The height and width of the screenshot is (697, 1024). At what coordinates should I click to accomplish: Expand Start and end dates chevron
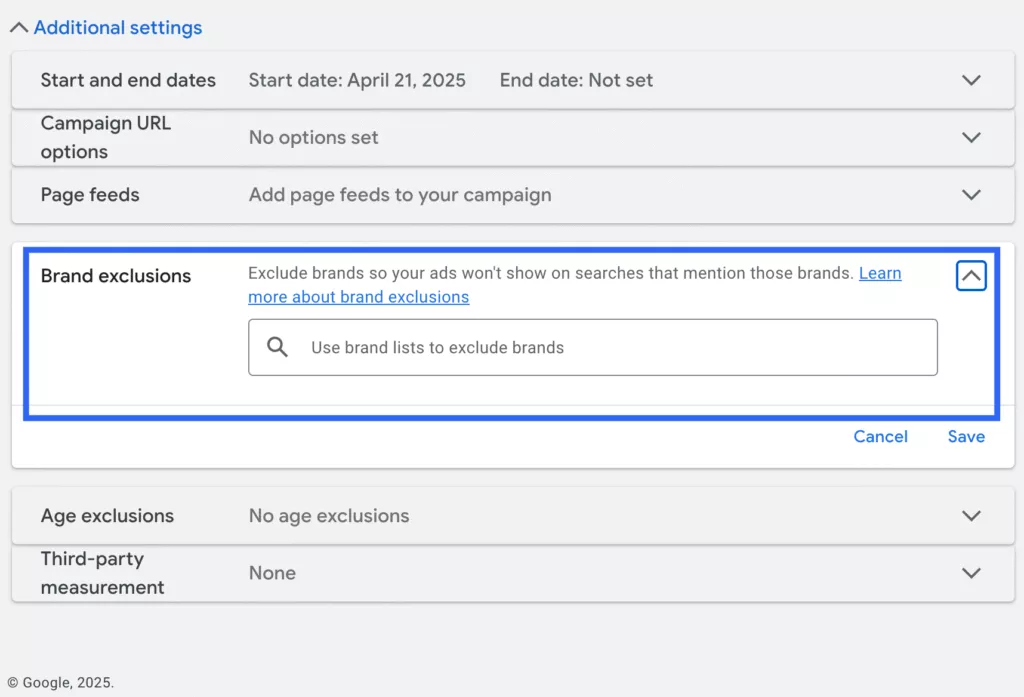click(x=971, y=80)
